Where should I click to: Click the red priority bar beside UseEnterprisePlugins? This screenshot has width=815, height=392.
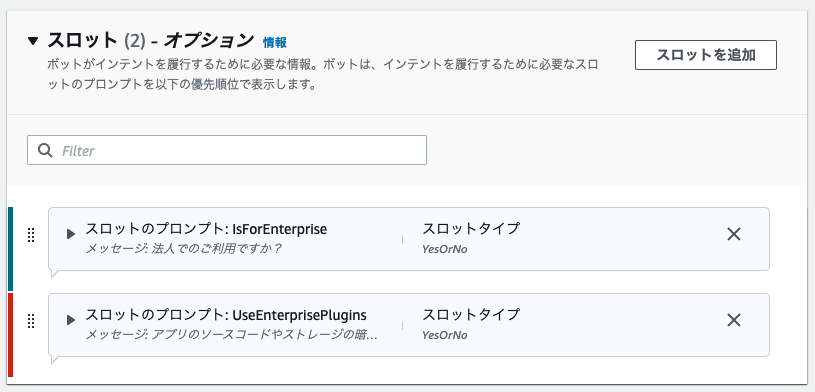pyautogui.click(x=10, y=335)
